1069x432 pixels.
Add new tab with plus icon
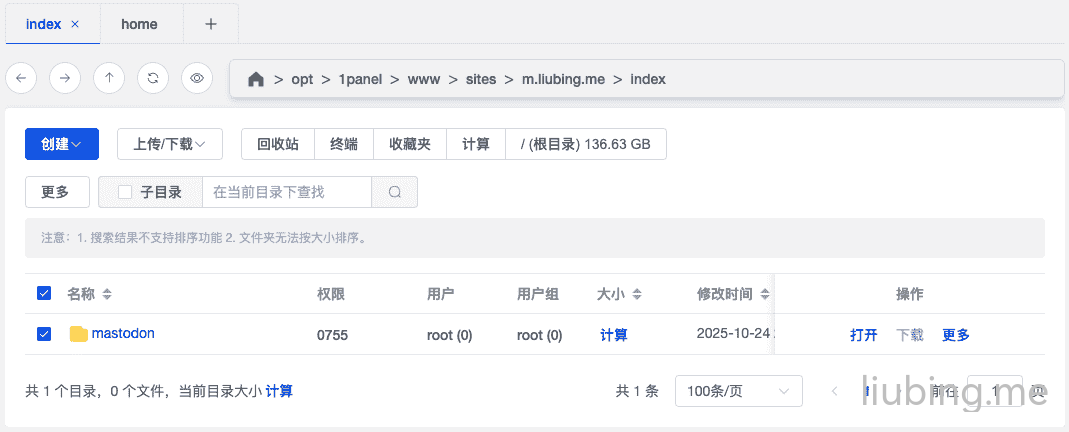(x=211, y=24)
